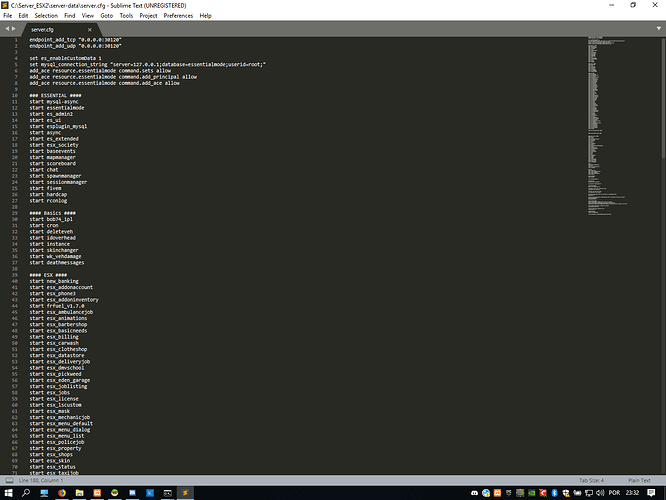666x500 pixels.
Task: Open the command prompt taskbar app
Action: point(168,493)
